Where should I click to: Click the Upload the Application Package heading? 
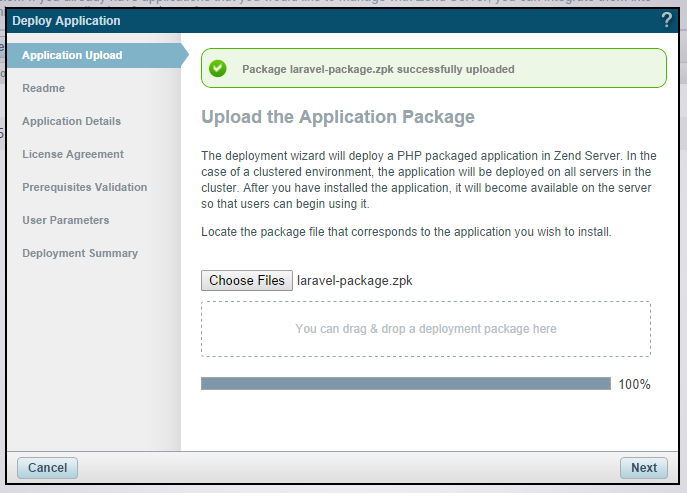click(x=338, y=117)
